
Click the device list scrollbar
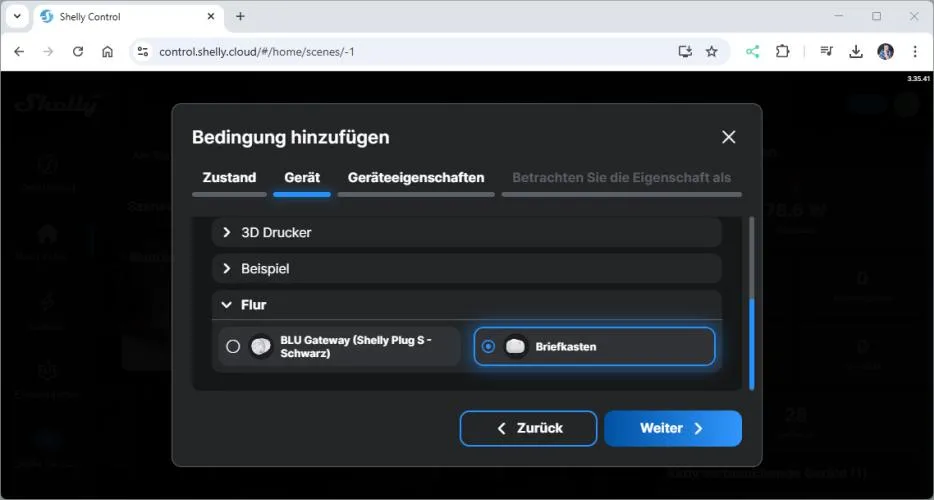751,340
